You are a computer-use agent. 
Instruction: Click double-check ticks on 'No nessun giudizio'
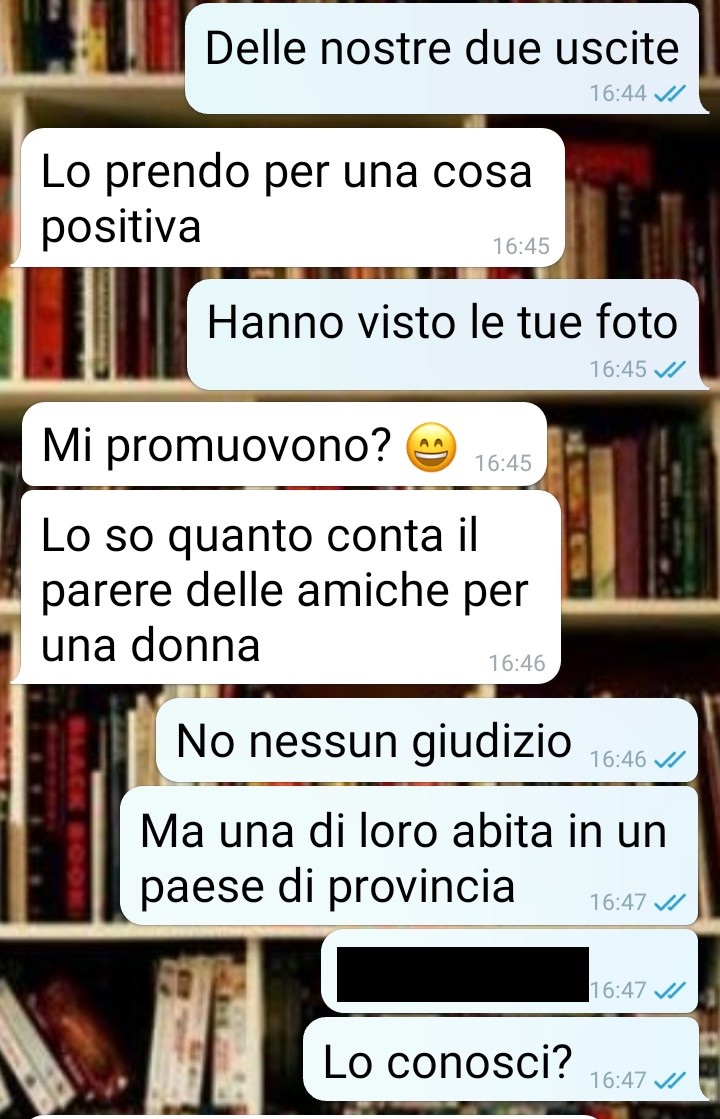670,759
